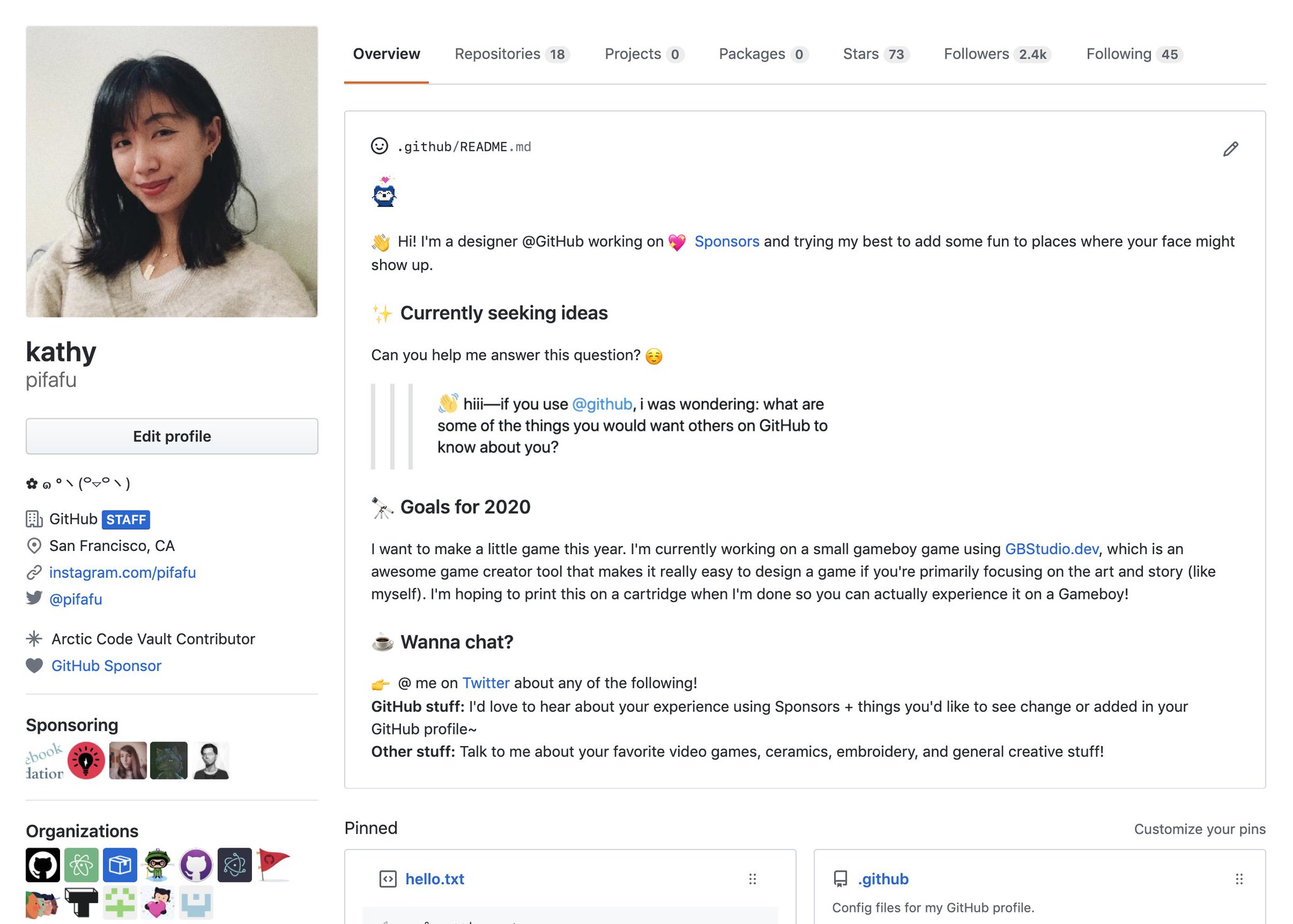Open the hello.txt pinned gist

click(434, 879)
